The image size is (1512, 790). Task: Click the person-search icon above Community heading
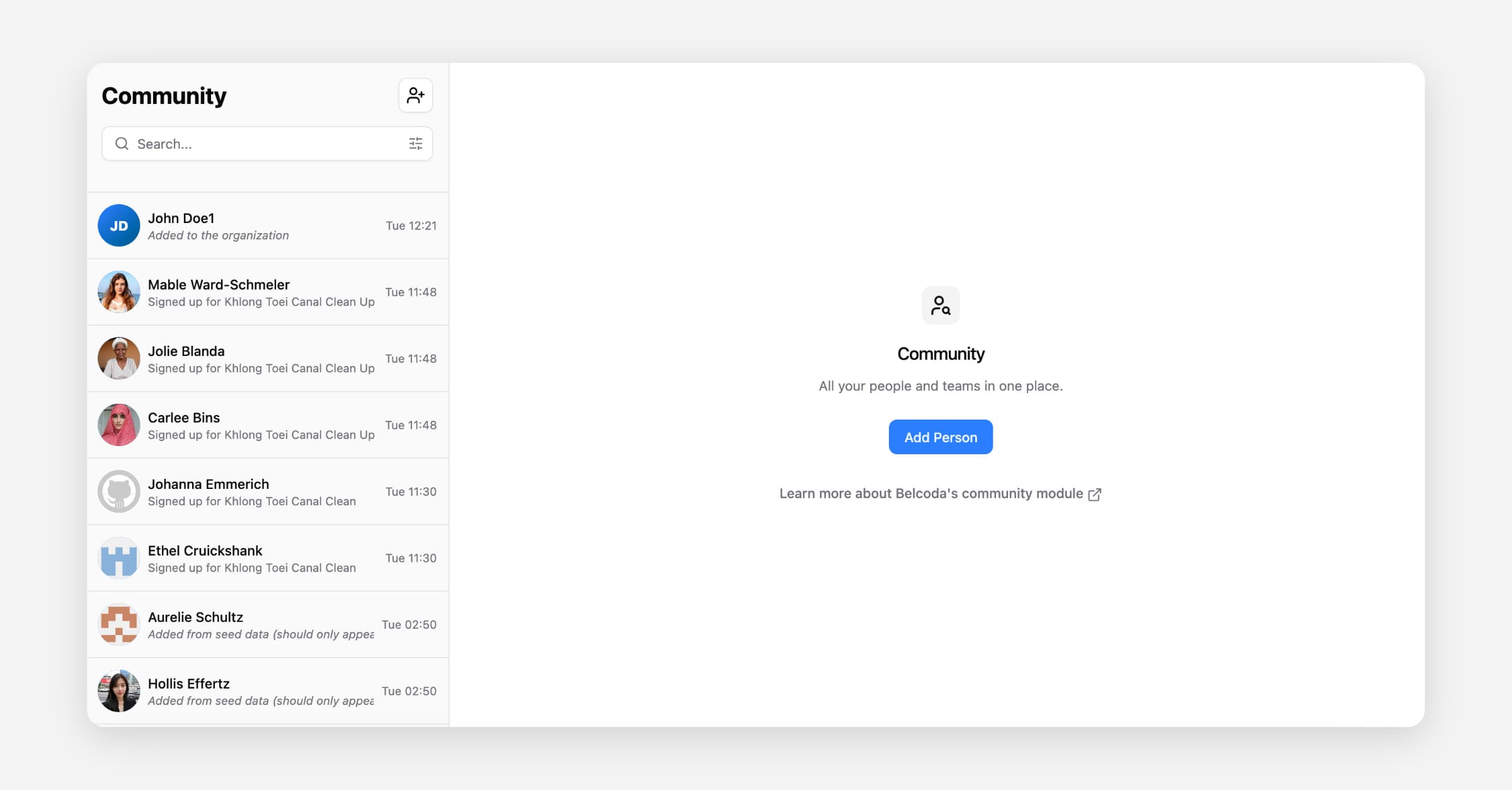coord(940,306)
